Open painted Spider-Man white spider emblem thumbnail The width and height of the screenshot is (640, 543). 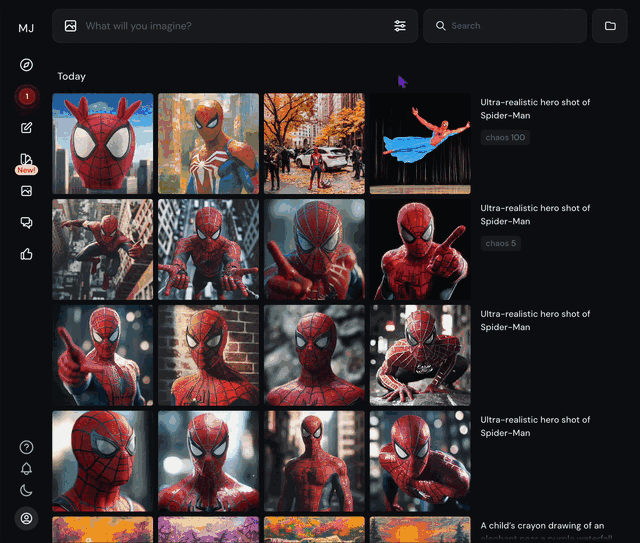click(208, 143)
